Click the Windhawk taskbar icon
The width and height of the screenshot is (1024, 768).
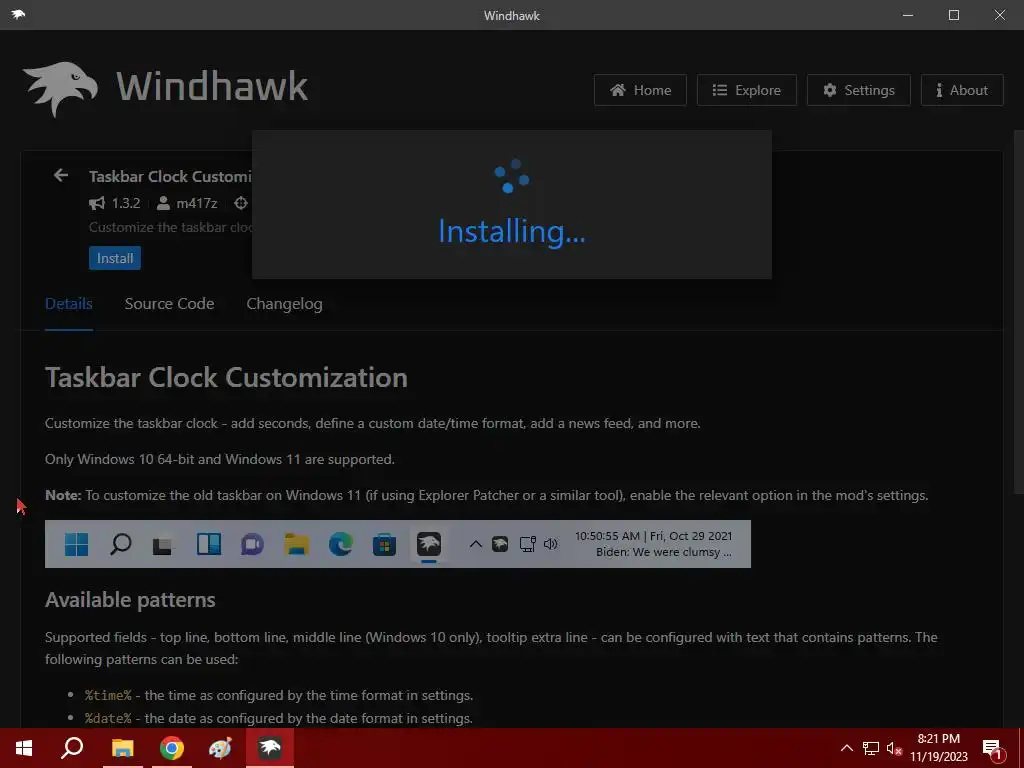coord(270,748)
